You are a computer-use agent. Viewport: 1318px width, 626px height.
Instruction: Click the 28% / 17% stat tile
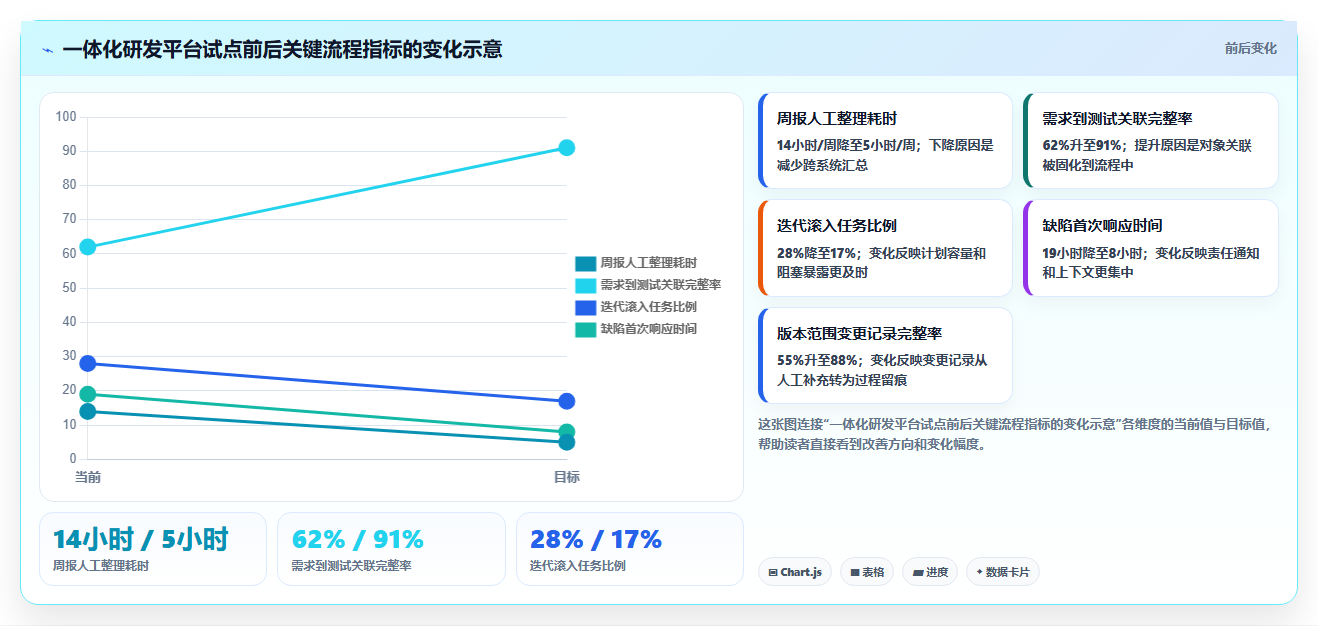tap(630, 549)
